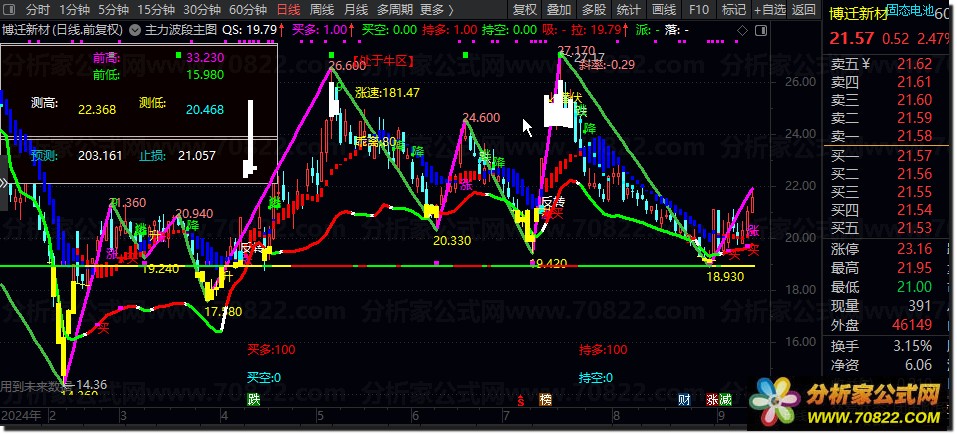Image resolution: width=957 pixels, height=434 pixels.
Task: Click the red S event marker
Action: (x=521, y=400)
